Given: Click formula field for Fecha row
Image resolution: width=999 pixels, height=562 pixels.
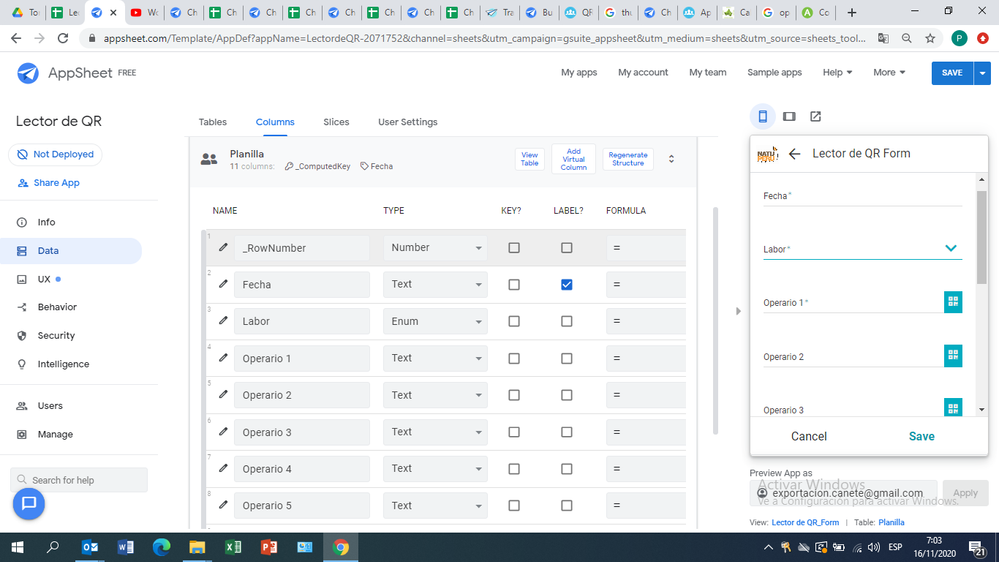Looking at the screenshot, I should pos(645,285).
